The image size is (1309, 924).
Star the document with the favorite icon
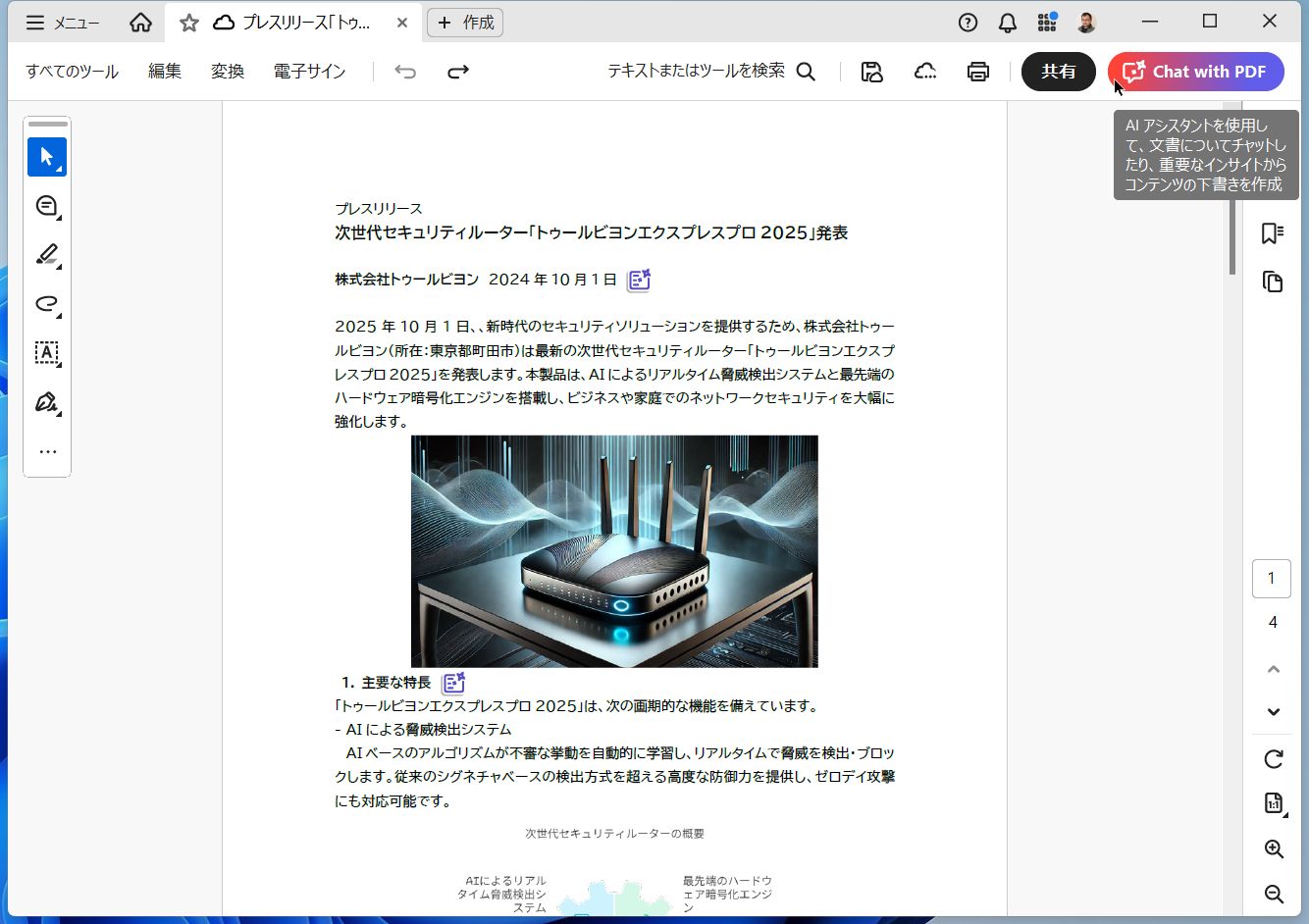[189, 23]
